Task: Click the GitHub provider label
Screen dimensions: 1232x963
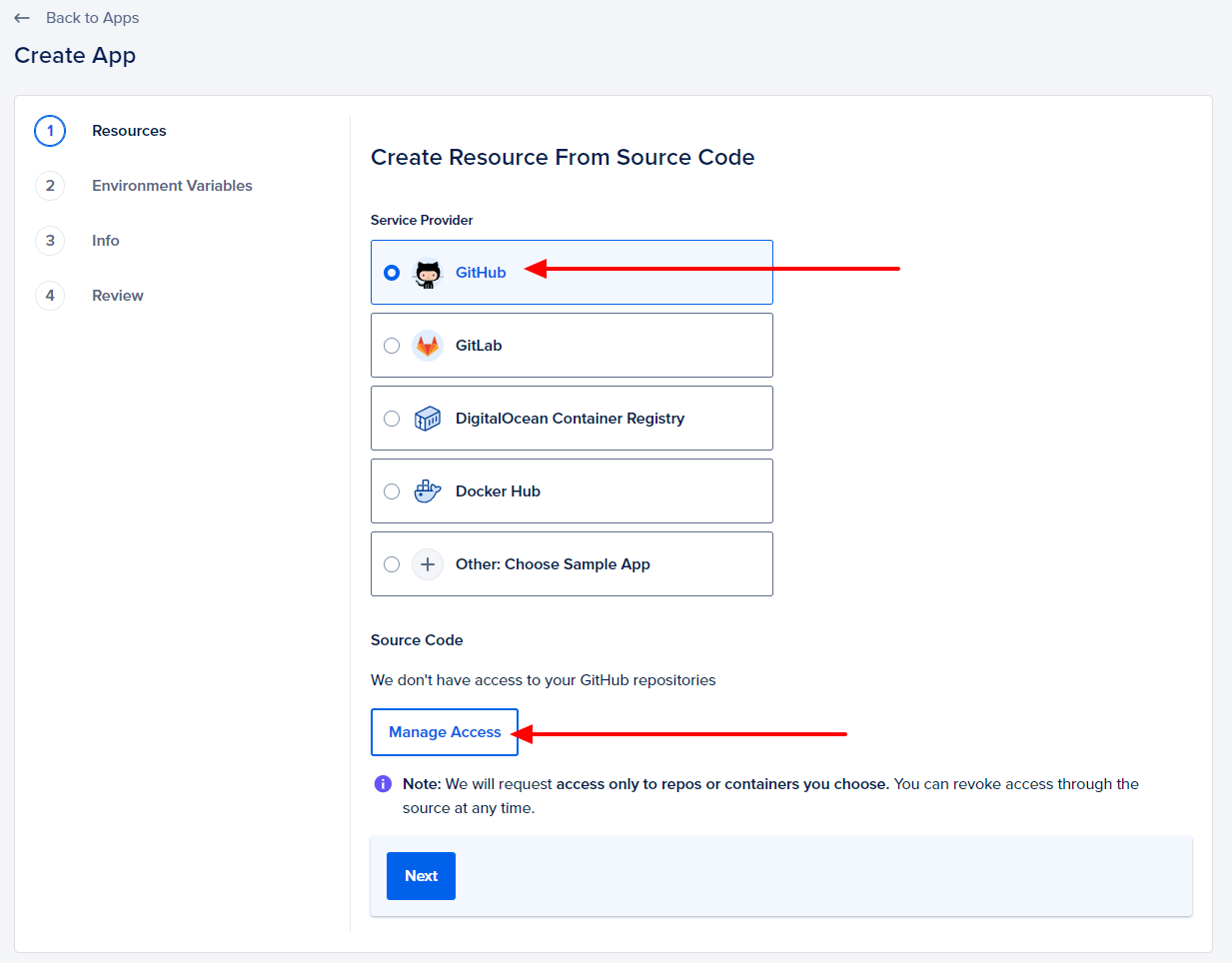Action: pos(481,273)
